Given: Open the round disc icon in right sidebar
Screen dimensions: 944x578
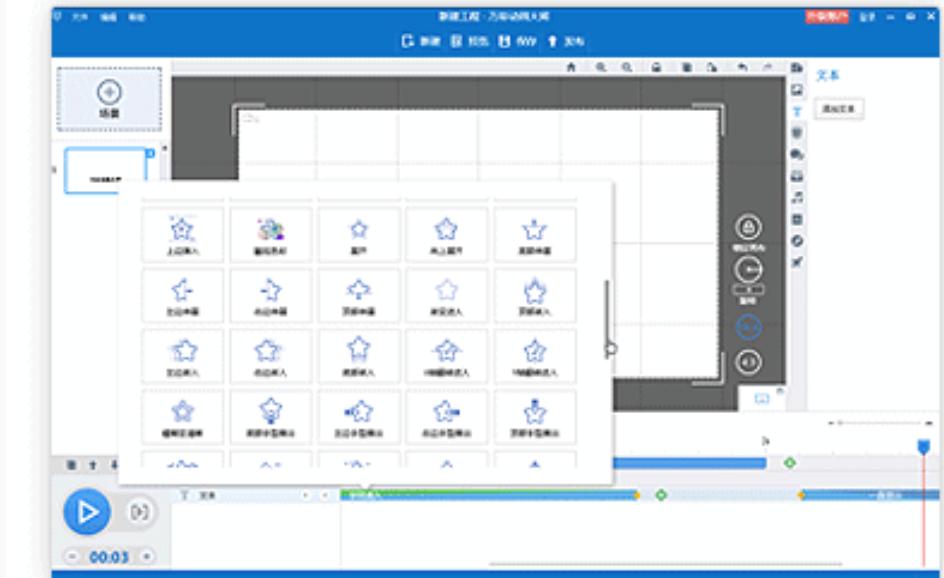Looking at the screenshot, I should 797,241.
